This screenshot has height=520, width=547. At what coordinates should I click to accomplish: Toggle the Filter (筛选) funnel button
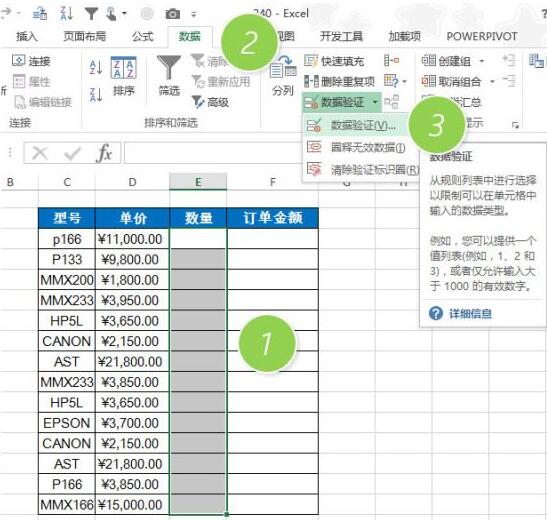pyautogui.click(x=169, y=75)
